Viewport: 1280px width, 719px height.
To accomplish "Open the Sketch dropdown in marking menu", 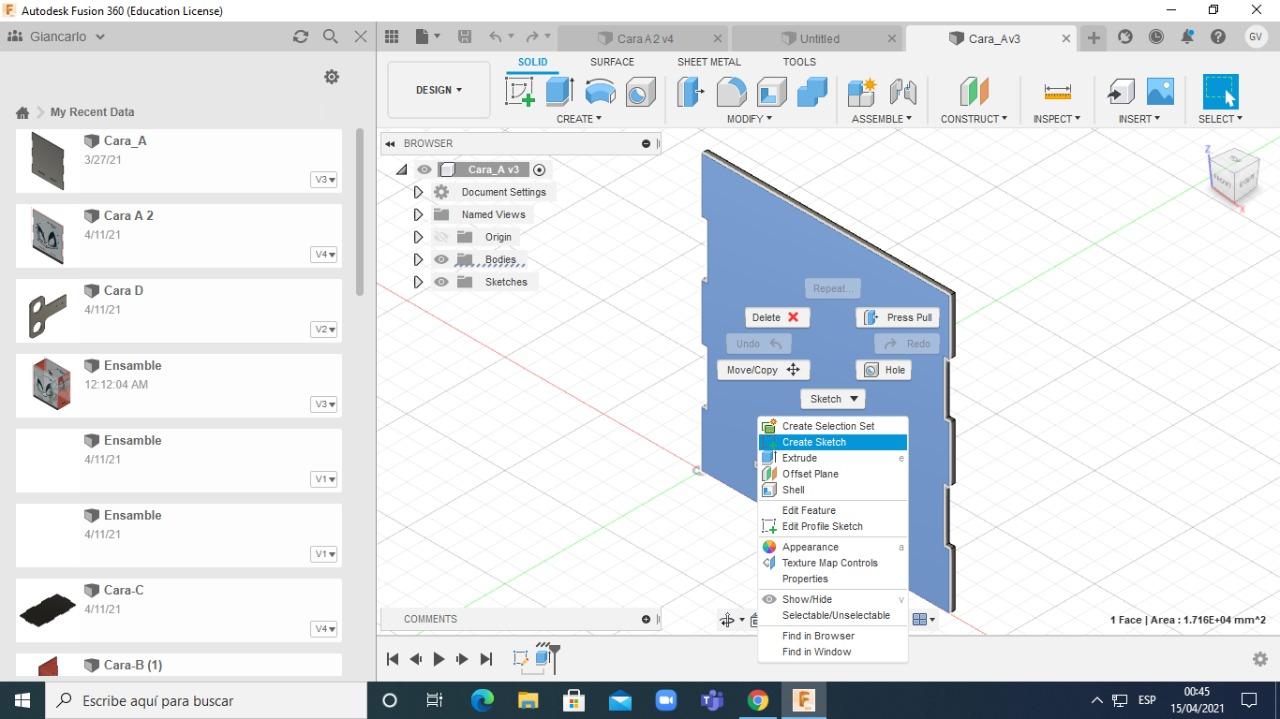I will pos(835,398).
